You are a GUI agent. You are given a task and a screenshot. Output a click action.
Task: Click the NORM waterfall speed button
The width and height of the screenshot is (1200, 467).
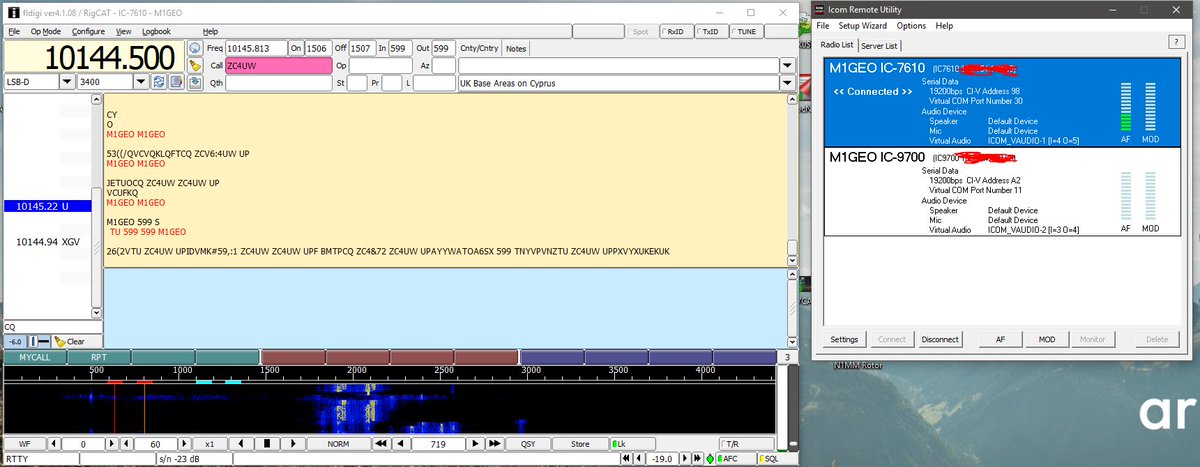click(x=338, y=443)
